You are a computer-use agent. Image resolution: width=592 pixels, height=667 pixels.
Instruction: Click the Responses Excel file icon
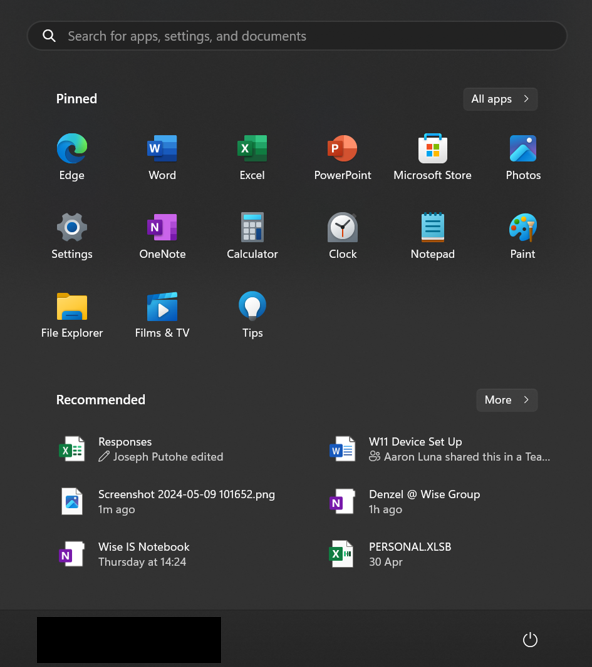tap(71, 449)
